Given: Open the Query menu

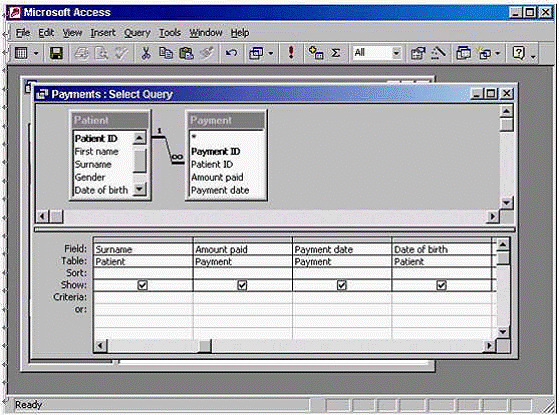Looking at the screenshot, I should [x=137, y=33].
